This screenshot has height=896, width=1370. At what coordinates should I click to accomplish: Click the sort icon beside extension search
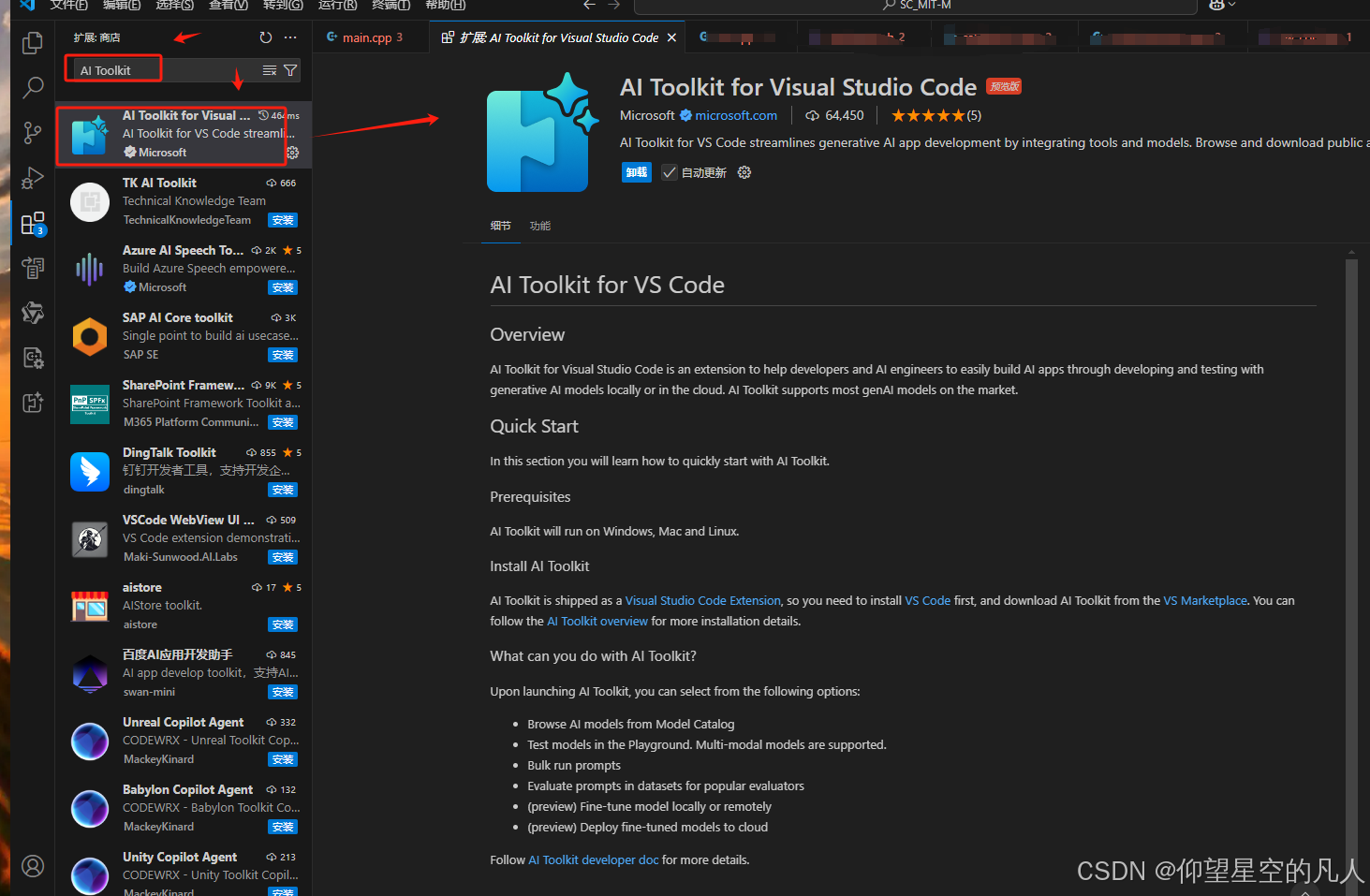(270, 70)
